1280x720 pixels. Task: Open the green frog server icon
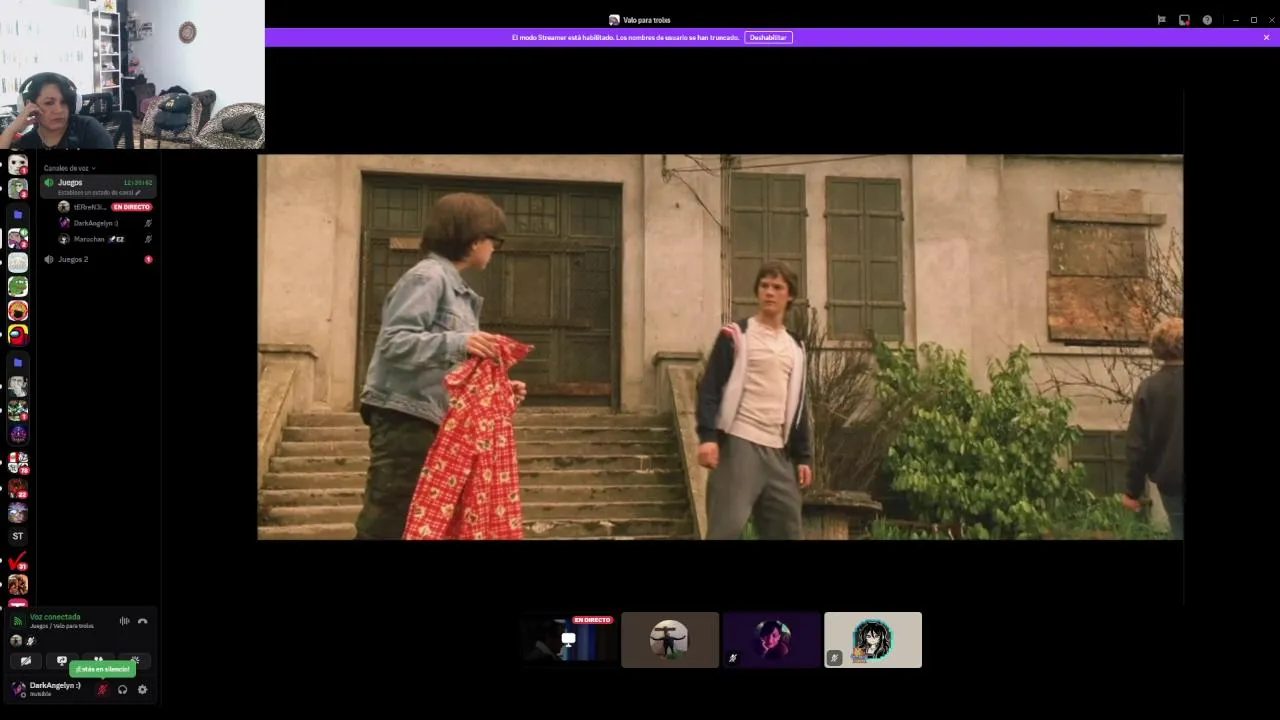click(x=18, y=286)
